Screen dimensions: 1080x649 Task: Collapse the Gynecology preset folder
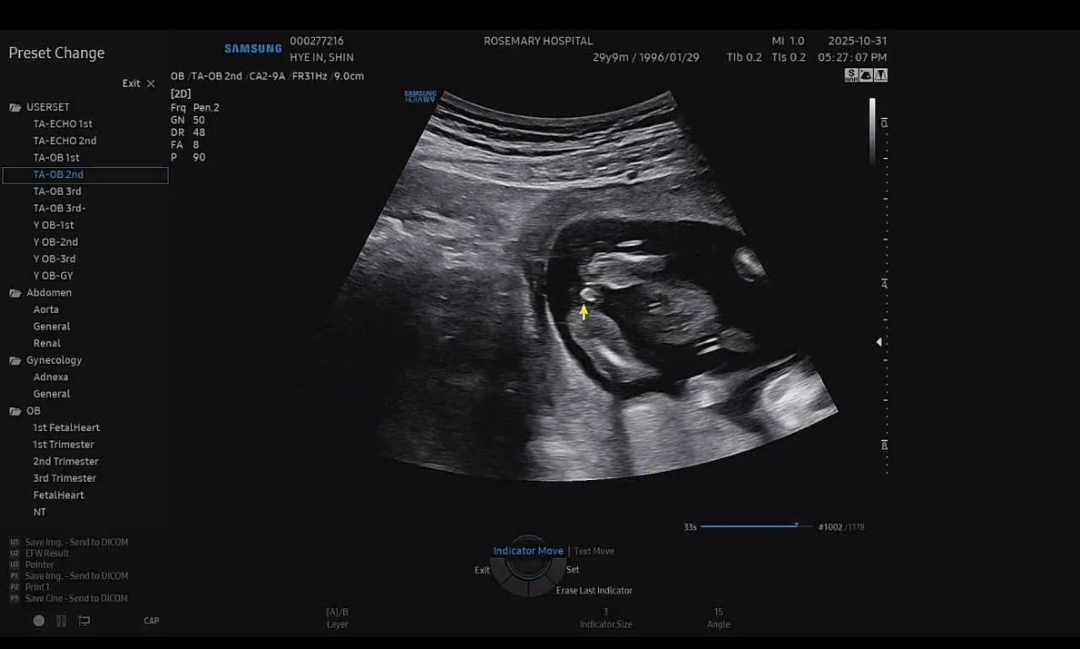(x=16, y=360)
